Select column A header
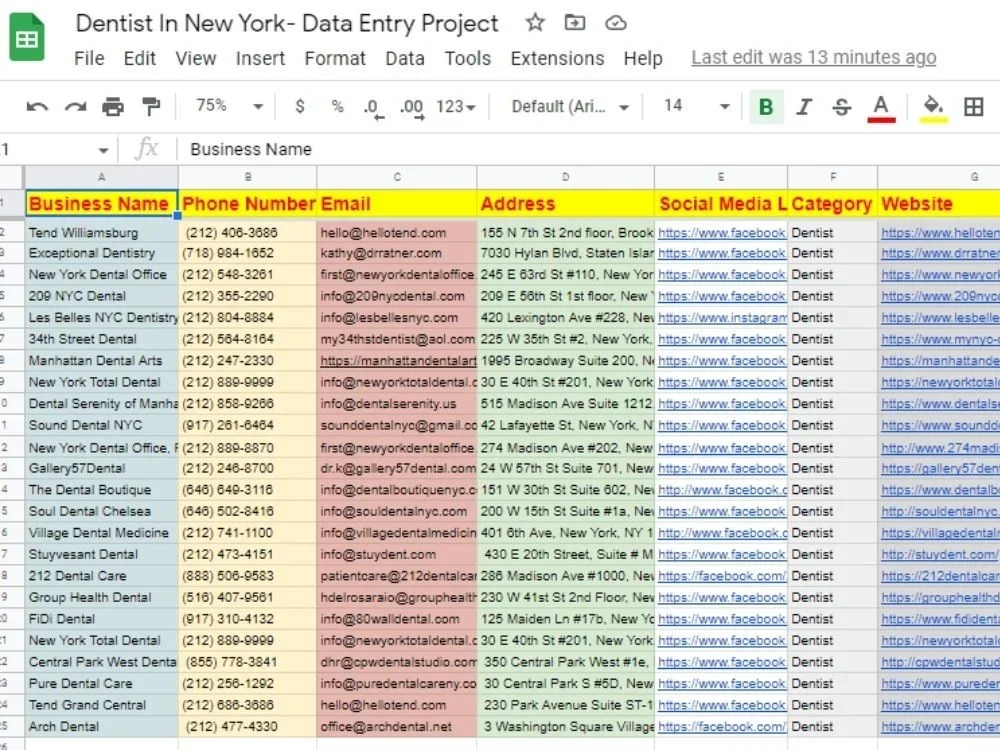Screen dimensions: 1000x750 (x=101, y=177)
